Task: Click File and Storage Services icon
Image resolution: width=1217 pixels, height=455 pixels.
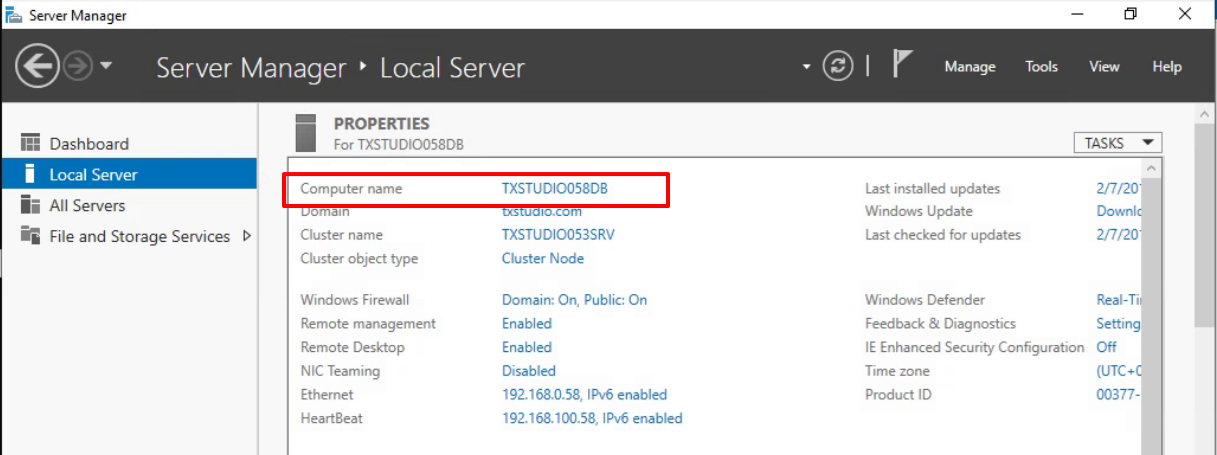Action: click(x=30, y=236)
